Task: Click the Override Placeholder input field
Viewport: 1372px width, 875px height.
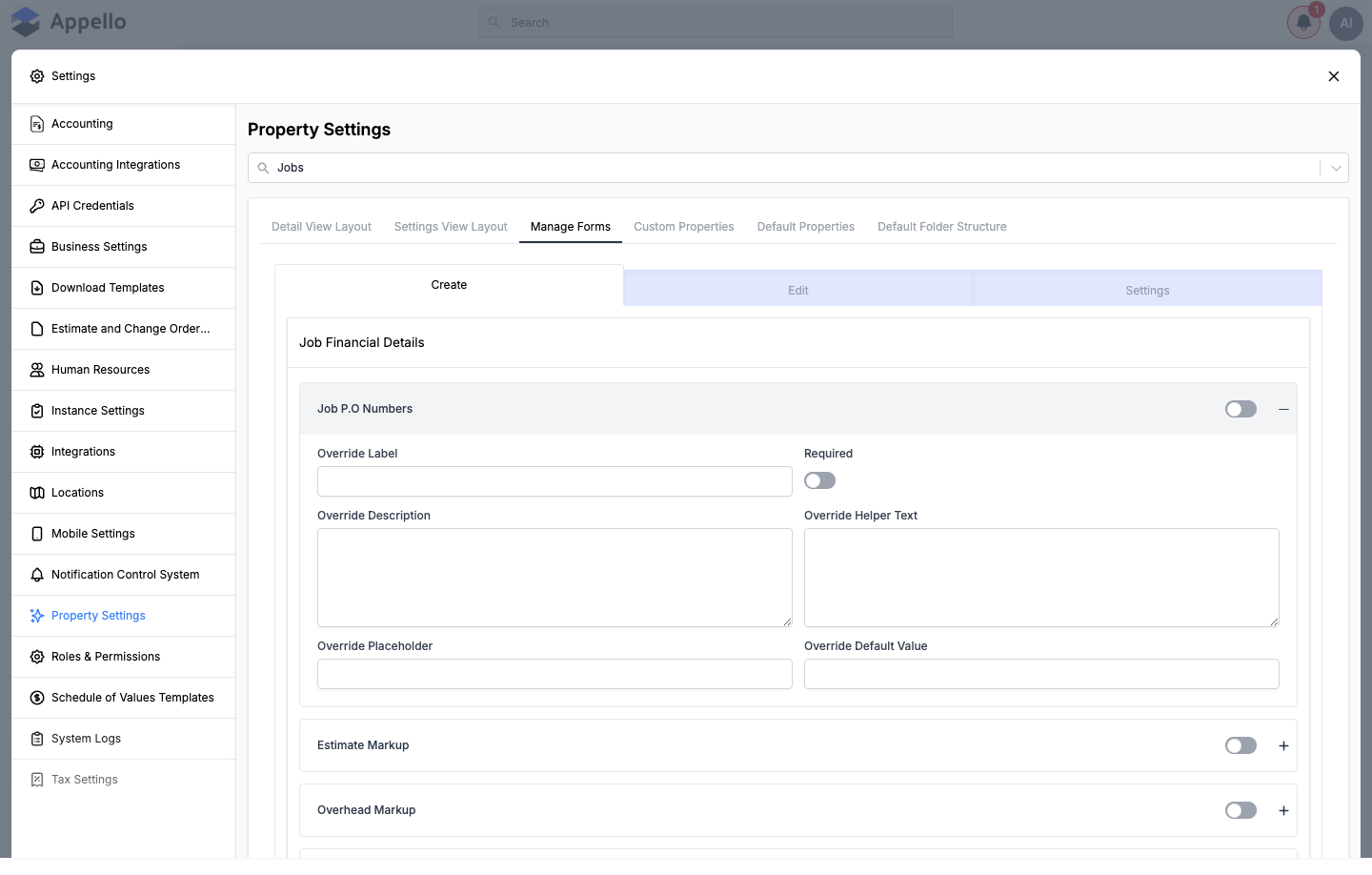Action: 555,674
